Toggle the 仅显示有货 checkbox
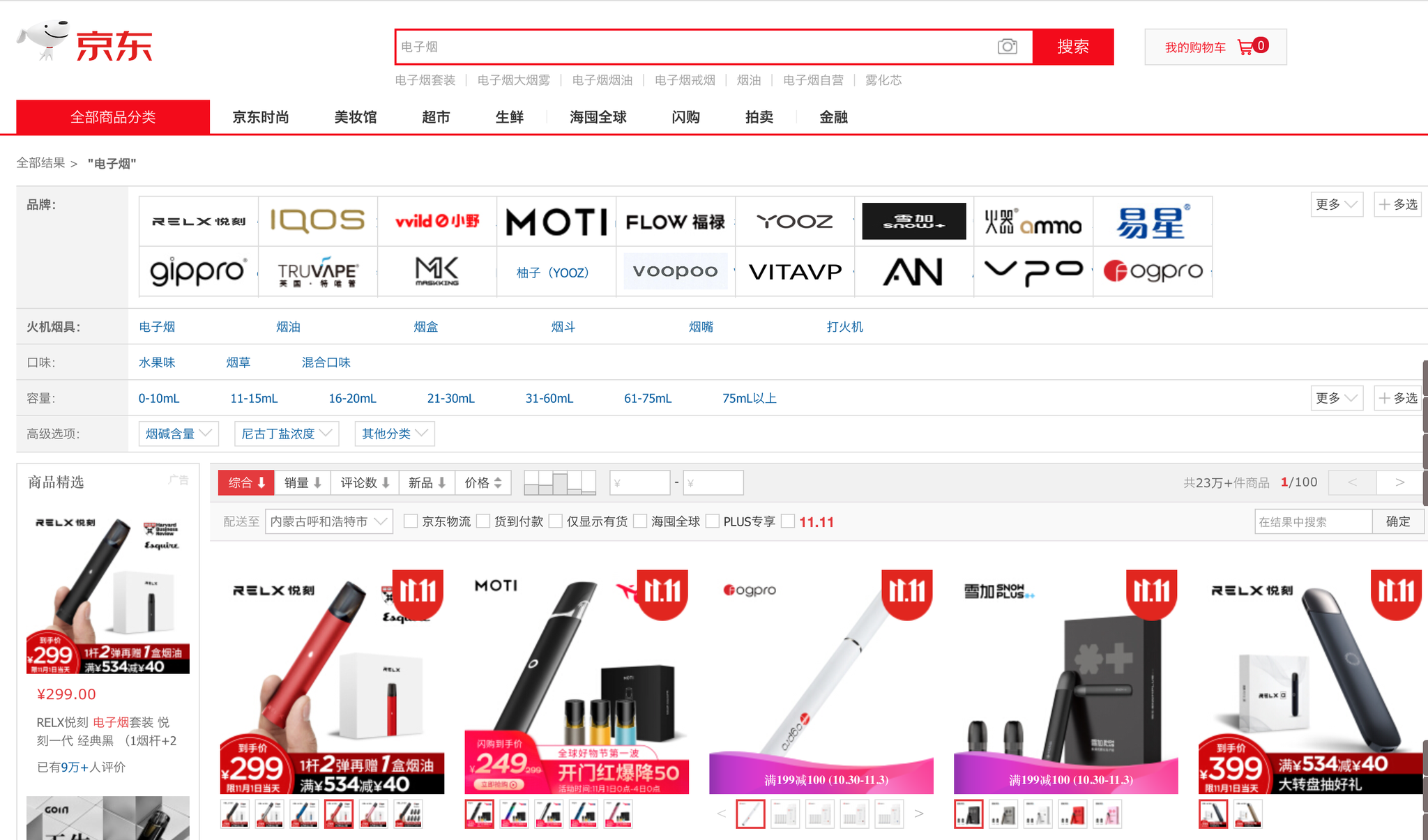This screenshot has height=840, width=1428. point(556,521)
